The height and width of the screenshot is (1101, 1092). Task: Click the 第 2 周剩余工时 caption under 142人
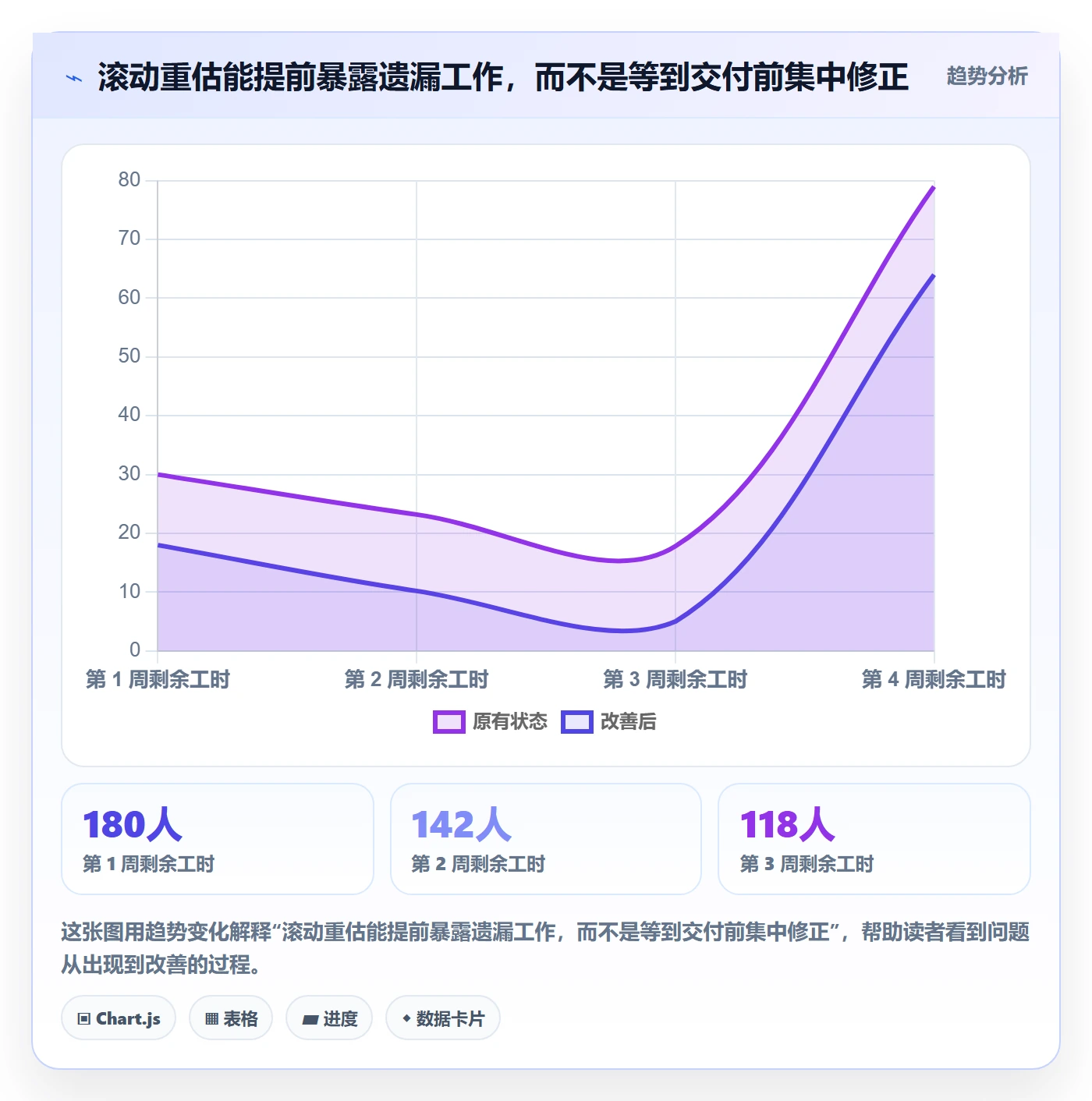pos(478,864)
